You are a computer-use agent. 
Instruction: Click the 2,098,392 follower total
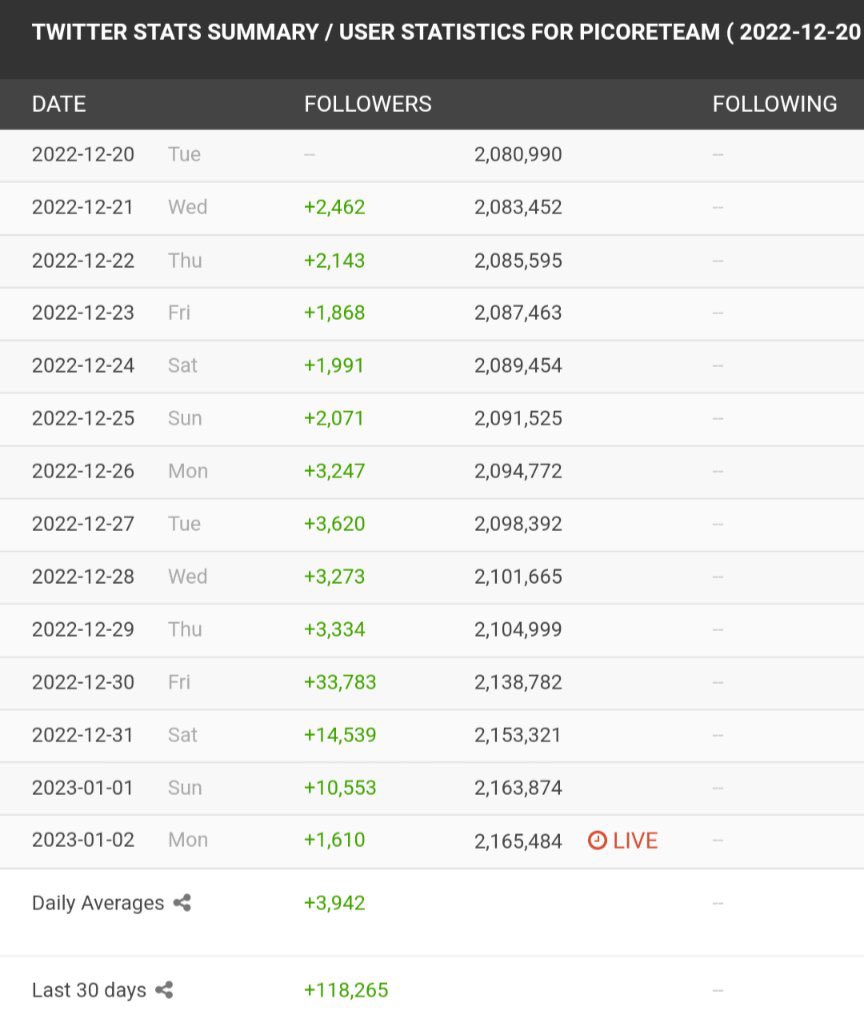pos(518,523)
